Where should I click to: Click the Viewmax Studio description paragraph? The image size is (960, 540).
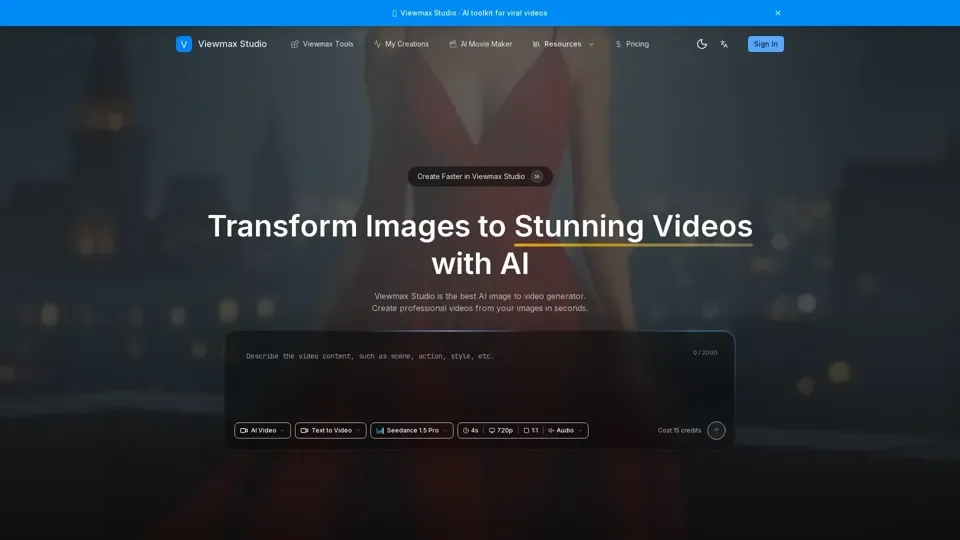(479, 302)
